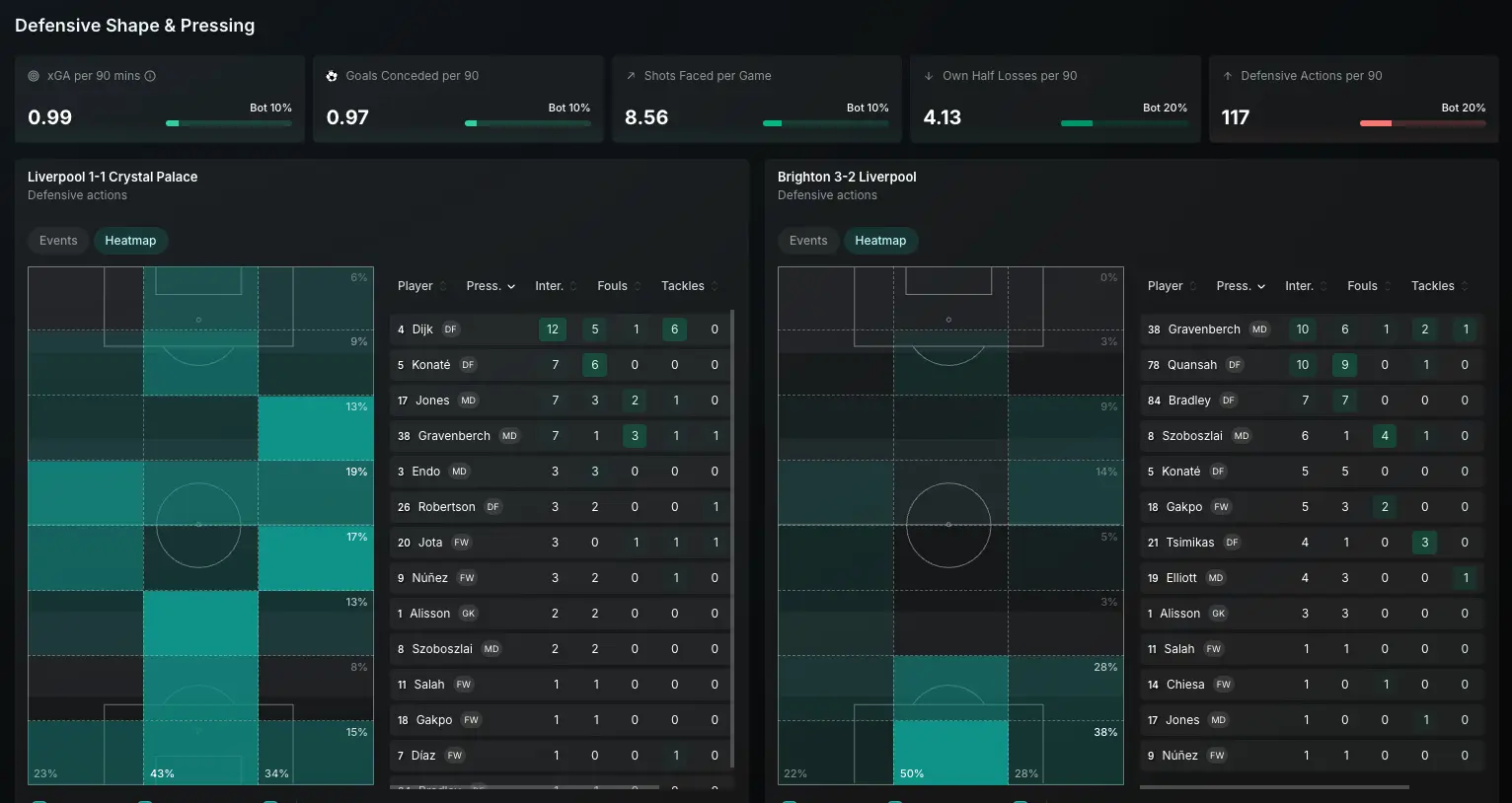Select the 78 Quansah row
Viewport: 1512px width, 803px height.
coord(1312,365)
